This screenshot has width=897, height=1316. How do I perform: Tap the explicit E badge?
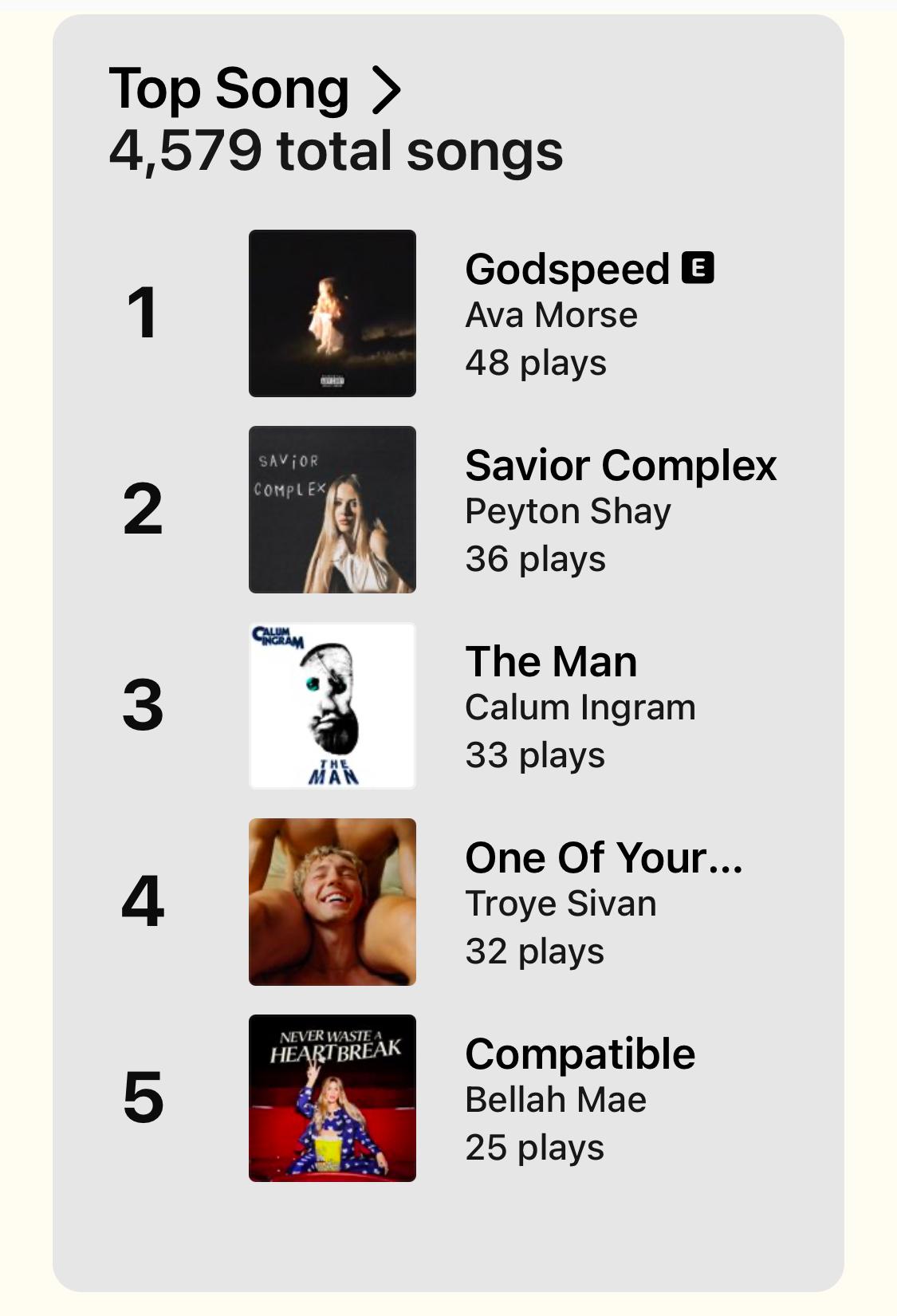pos(698,268)
